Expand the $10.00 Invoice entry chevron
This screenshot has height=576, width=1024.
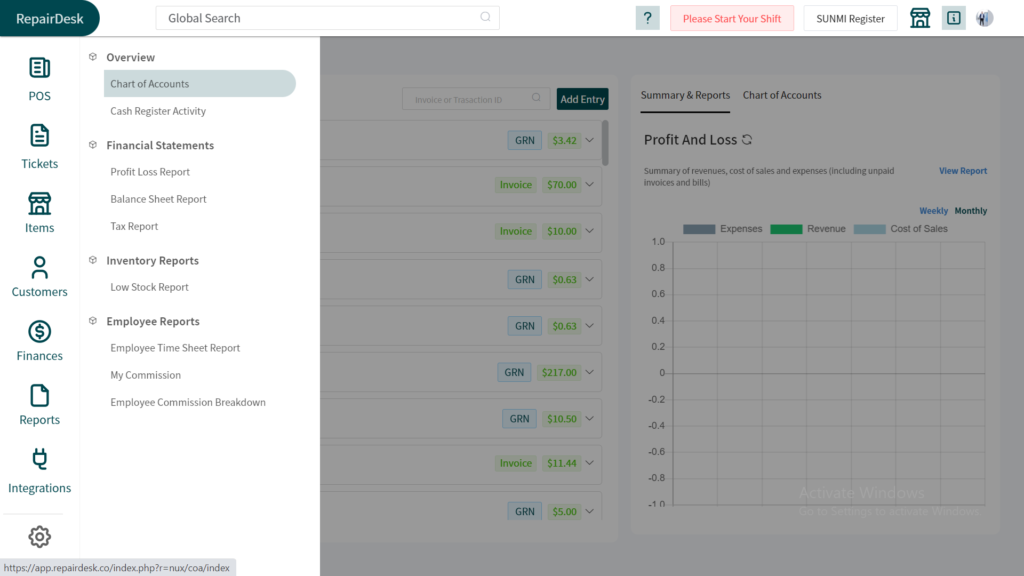[x=590, y=231]
